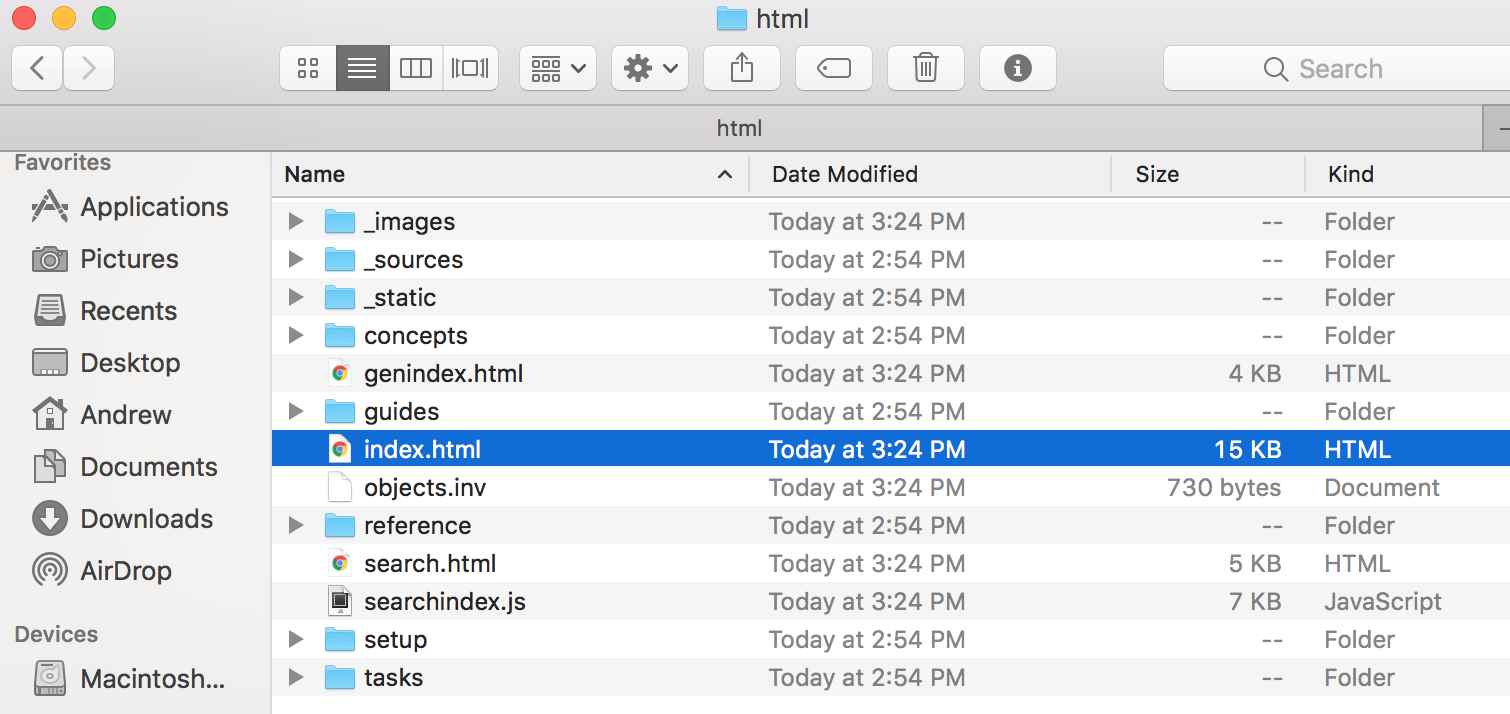Image resolution: width=1510 pixels, height=714 pixels.
Task: Open Pictures from the Favorites sidebar
Action: click(130, 259)
